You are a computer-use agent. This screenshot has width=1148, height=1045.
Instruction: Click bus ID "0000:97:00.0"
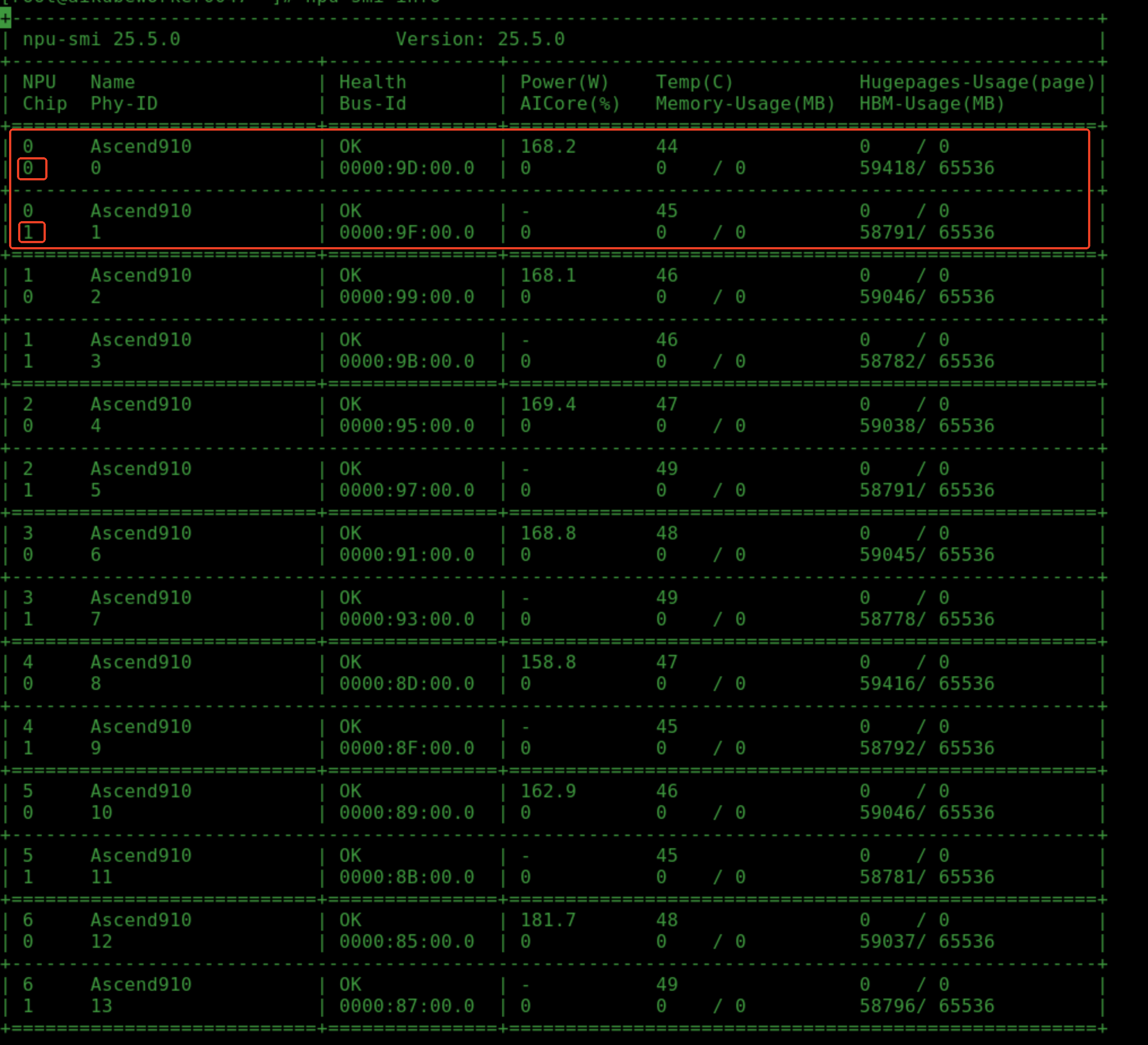coord(407,490)
